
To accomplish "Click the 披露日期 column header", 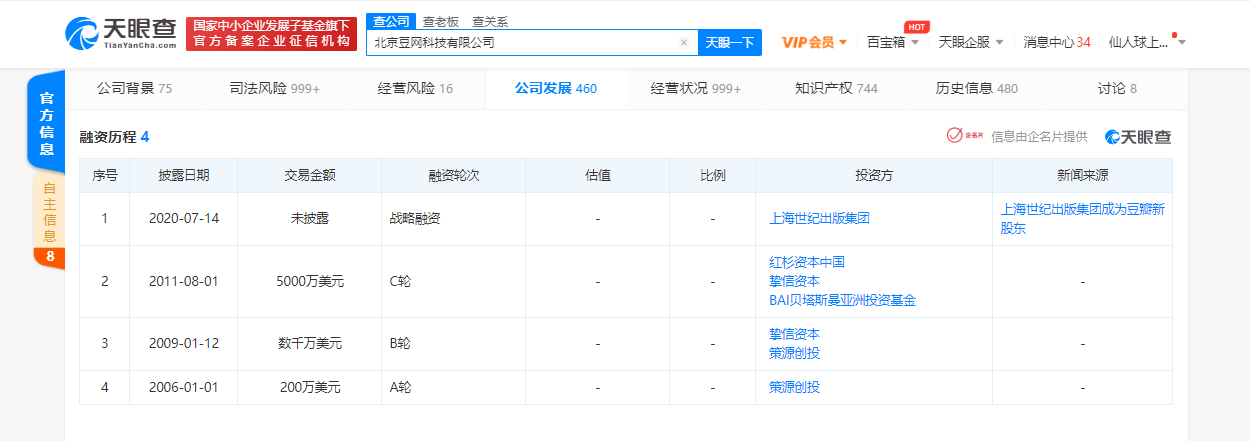I will 184,175.
